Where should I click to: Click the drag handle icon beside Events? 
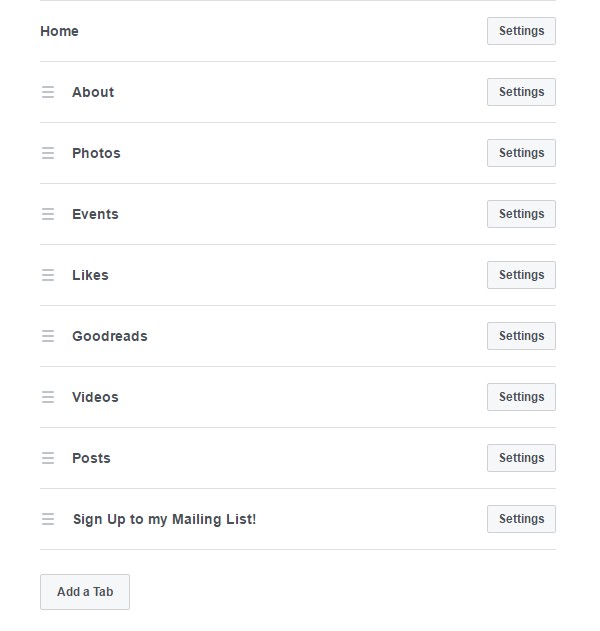[x=47, y=214]
